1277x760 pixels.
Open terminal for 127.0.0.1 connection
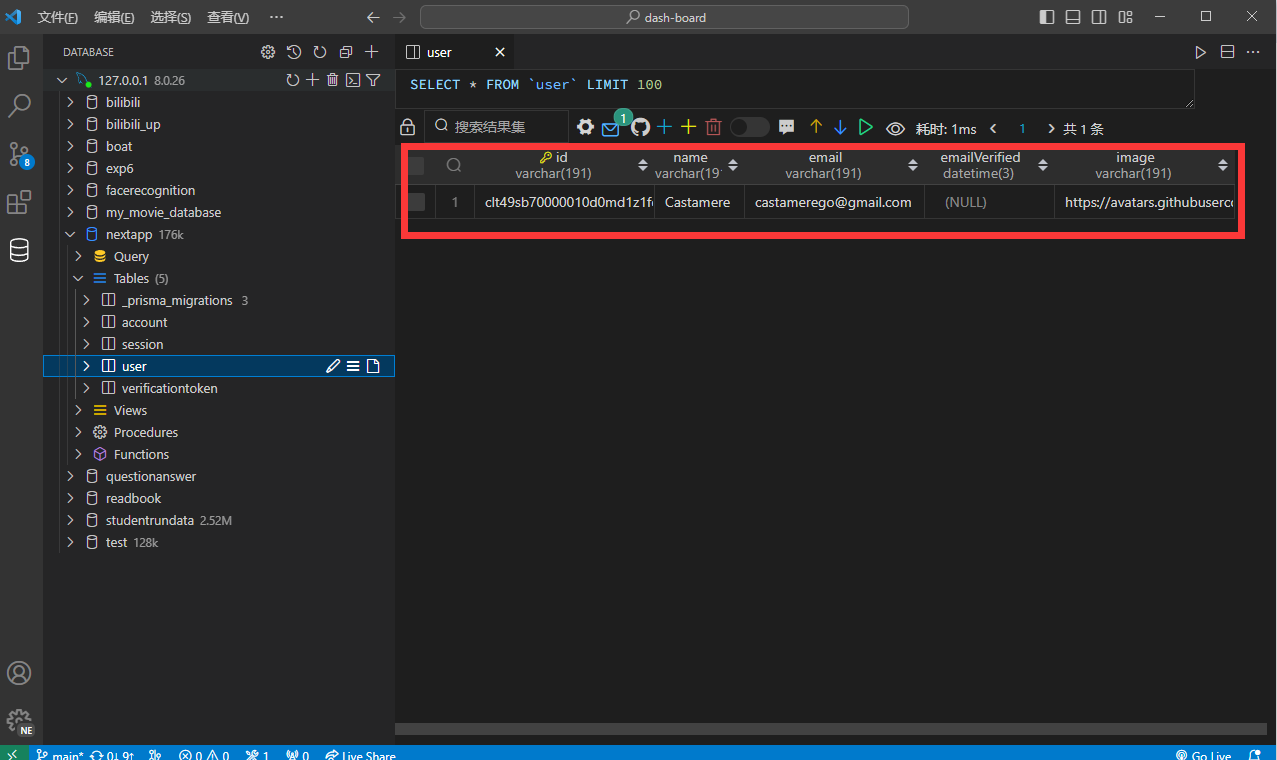pos(353,80)
